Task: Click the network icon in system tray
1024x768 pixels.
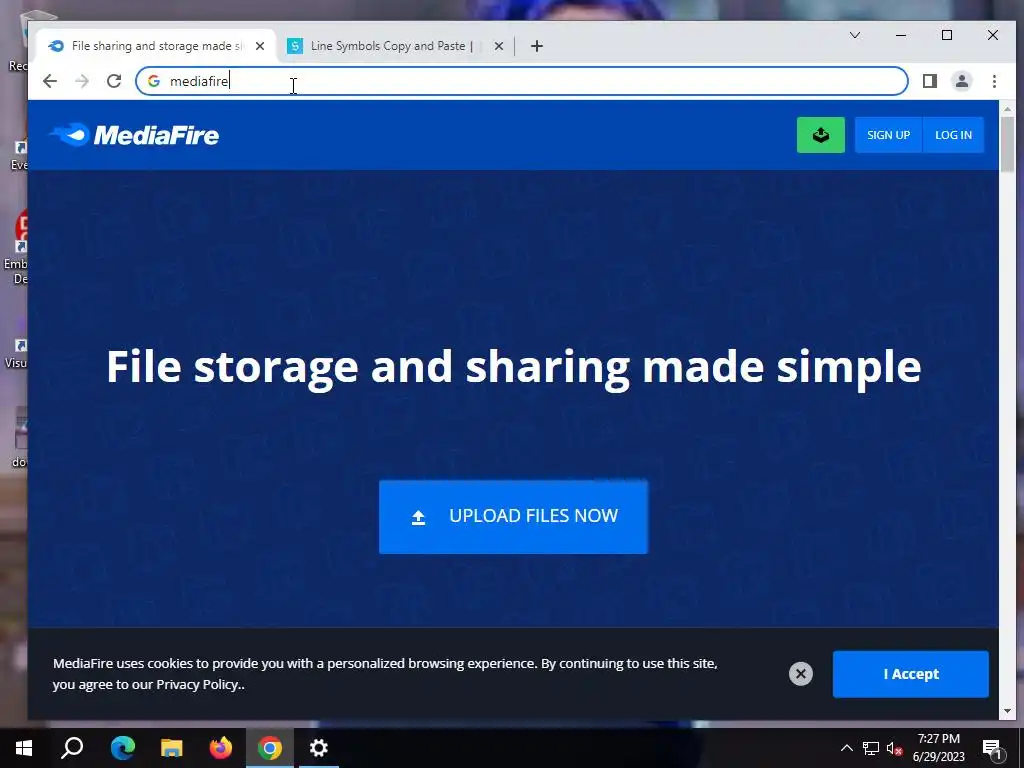Action: pyautogui.click(x=871, y=748)
